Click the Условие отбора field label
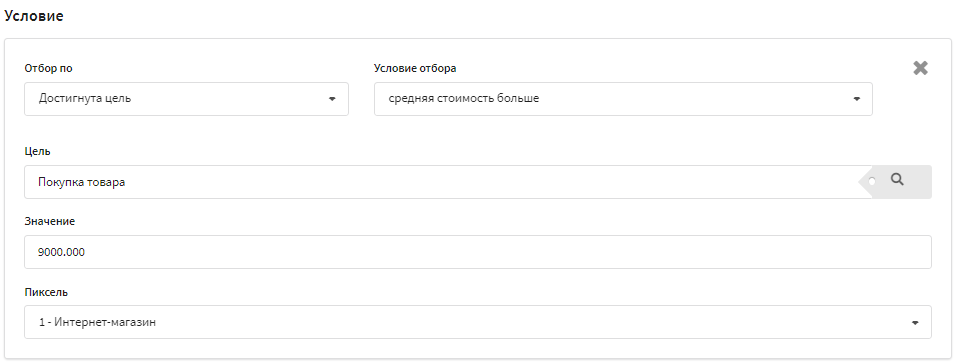 (x=415, y=68)
